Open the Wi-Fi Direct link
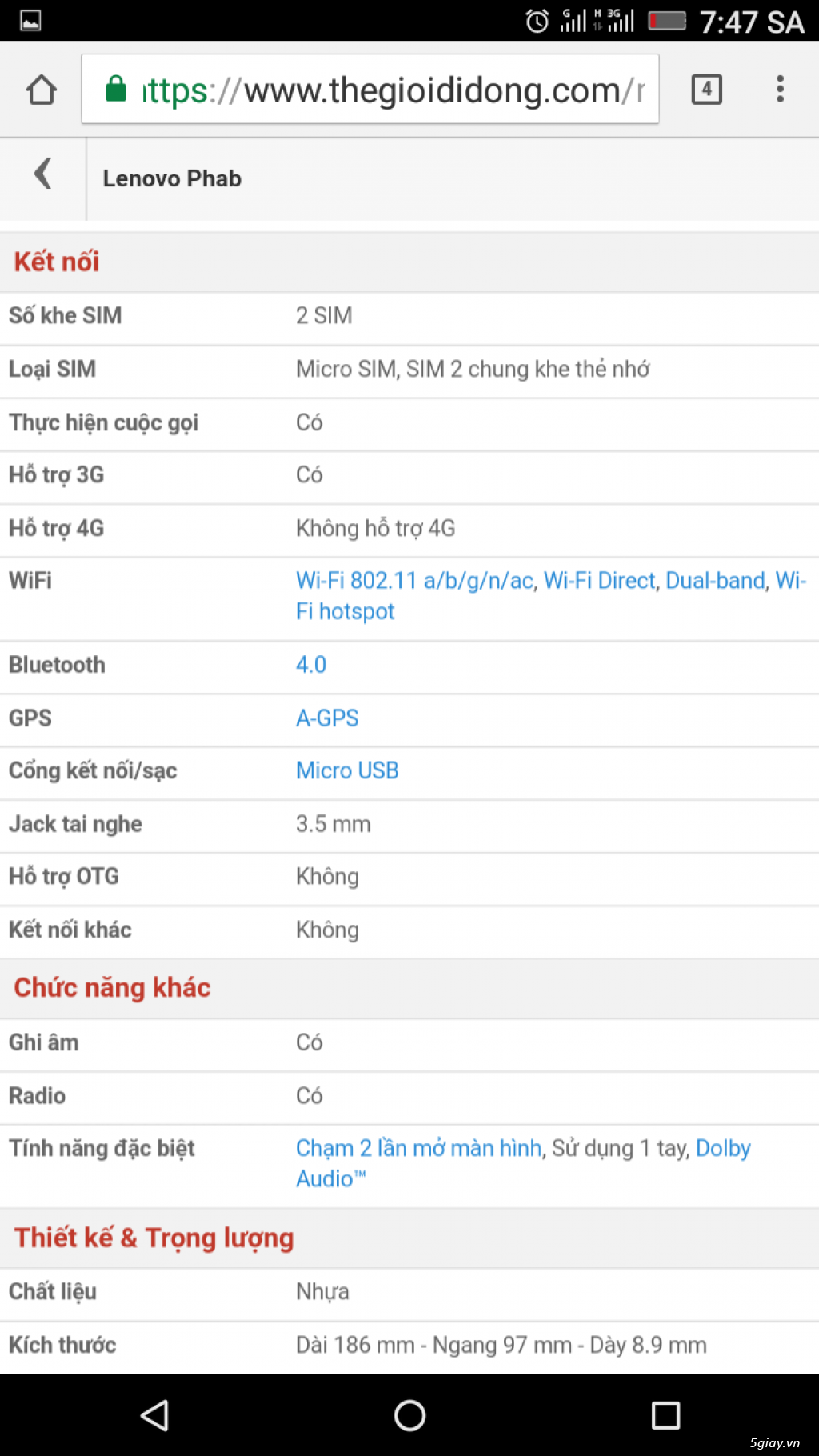The image size is (819, 1456). (598, 581)
